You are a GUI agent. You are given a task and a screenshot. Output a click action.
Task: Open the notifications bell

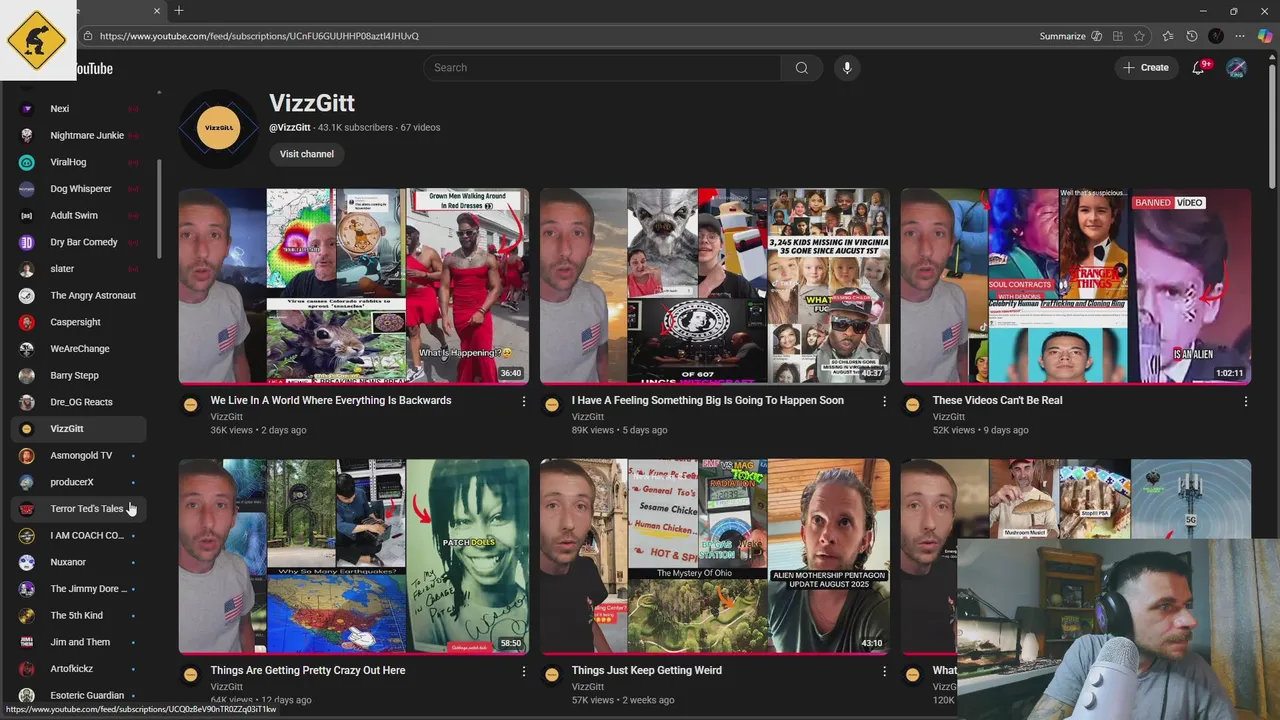point(1198,68)
